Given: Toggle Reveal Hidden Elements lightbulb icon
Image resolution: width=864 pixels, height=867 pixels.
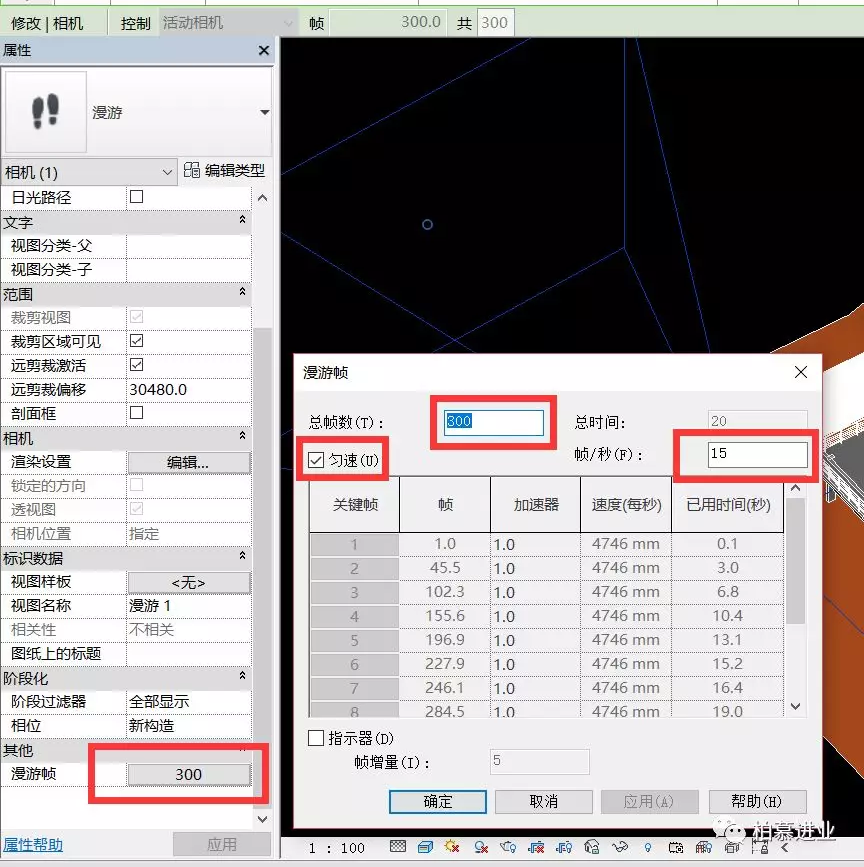Looking at the screenshot, I should 647,847.
